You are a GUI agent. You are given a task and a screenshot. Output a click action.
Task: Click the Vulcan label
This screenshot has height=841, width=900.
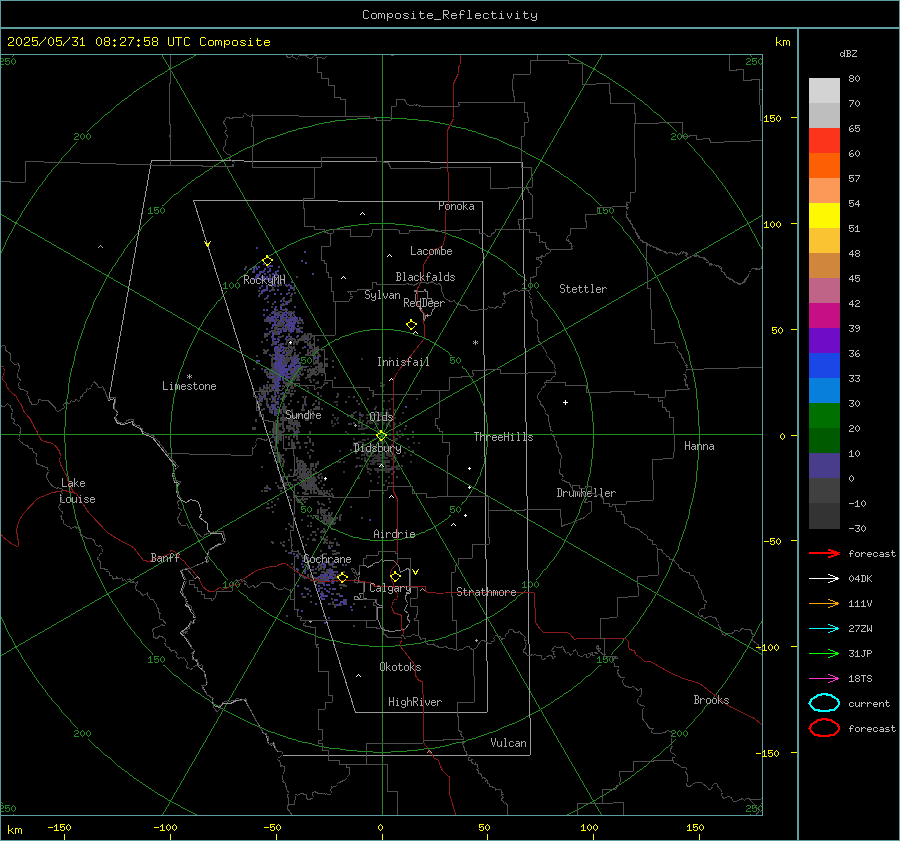pos(508,743)
